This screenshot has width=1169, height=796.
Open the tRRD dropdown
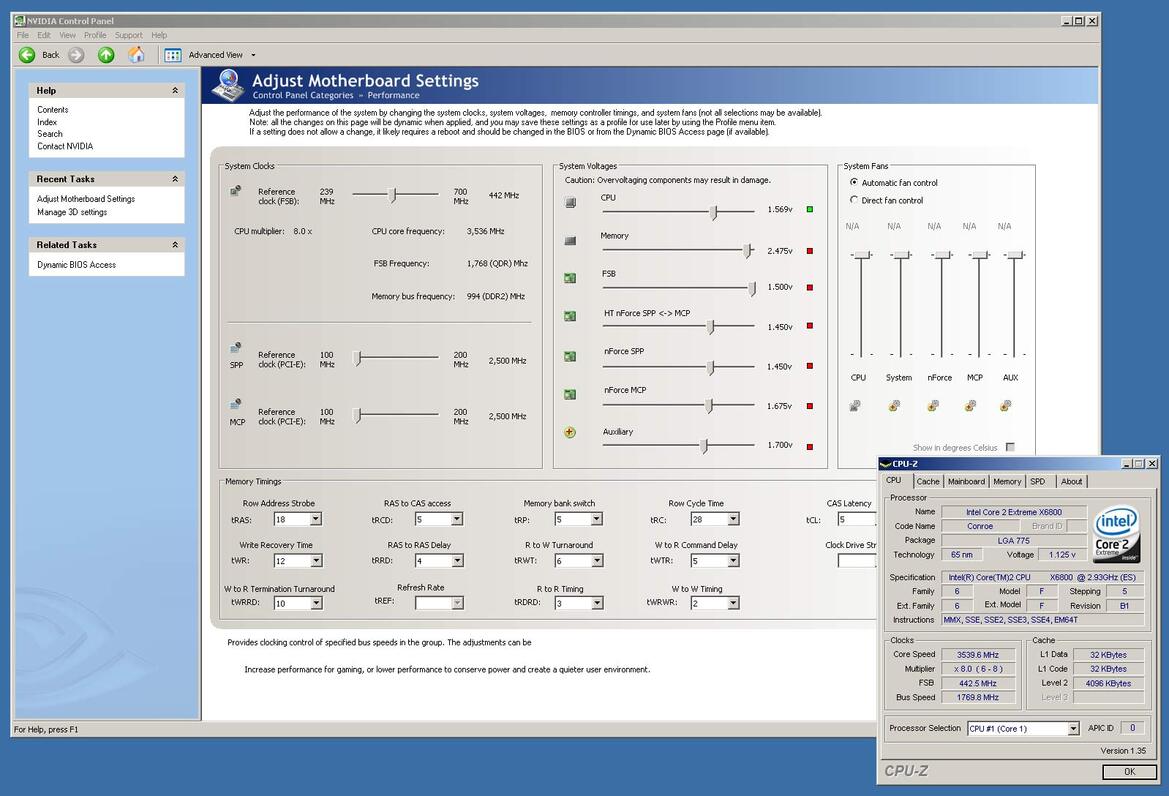pyautogui.click(x=457, y=560)
